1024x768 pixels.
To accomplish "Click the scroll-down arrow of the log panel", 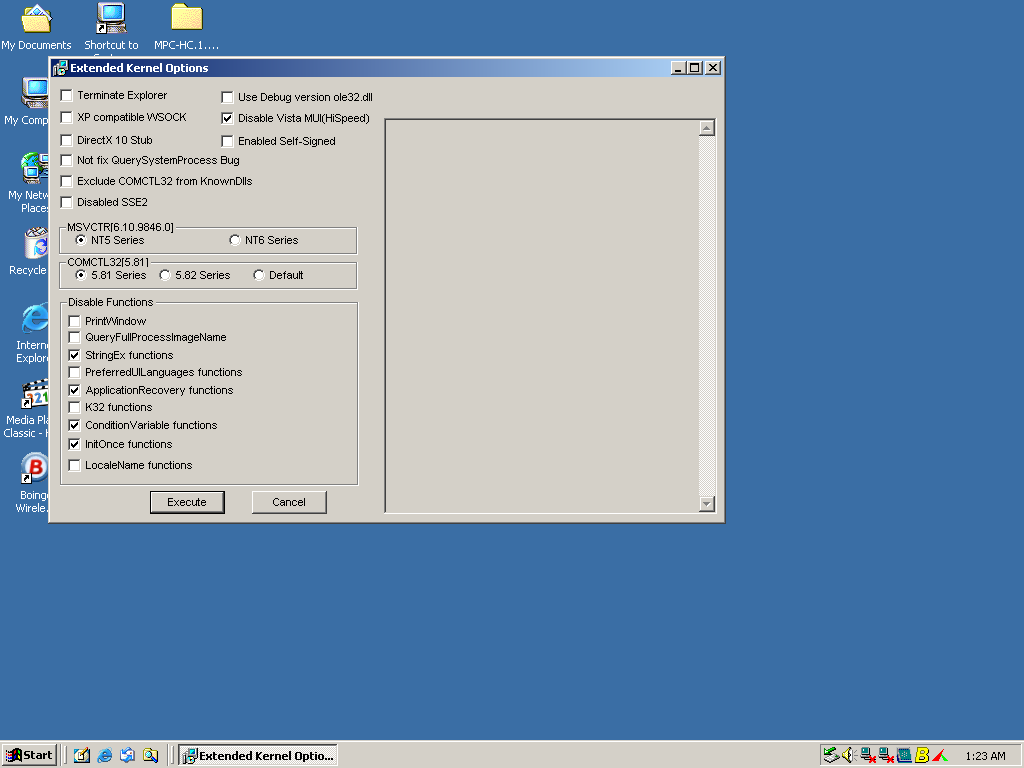I will (707, 504).
